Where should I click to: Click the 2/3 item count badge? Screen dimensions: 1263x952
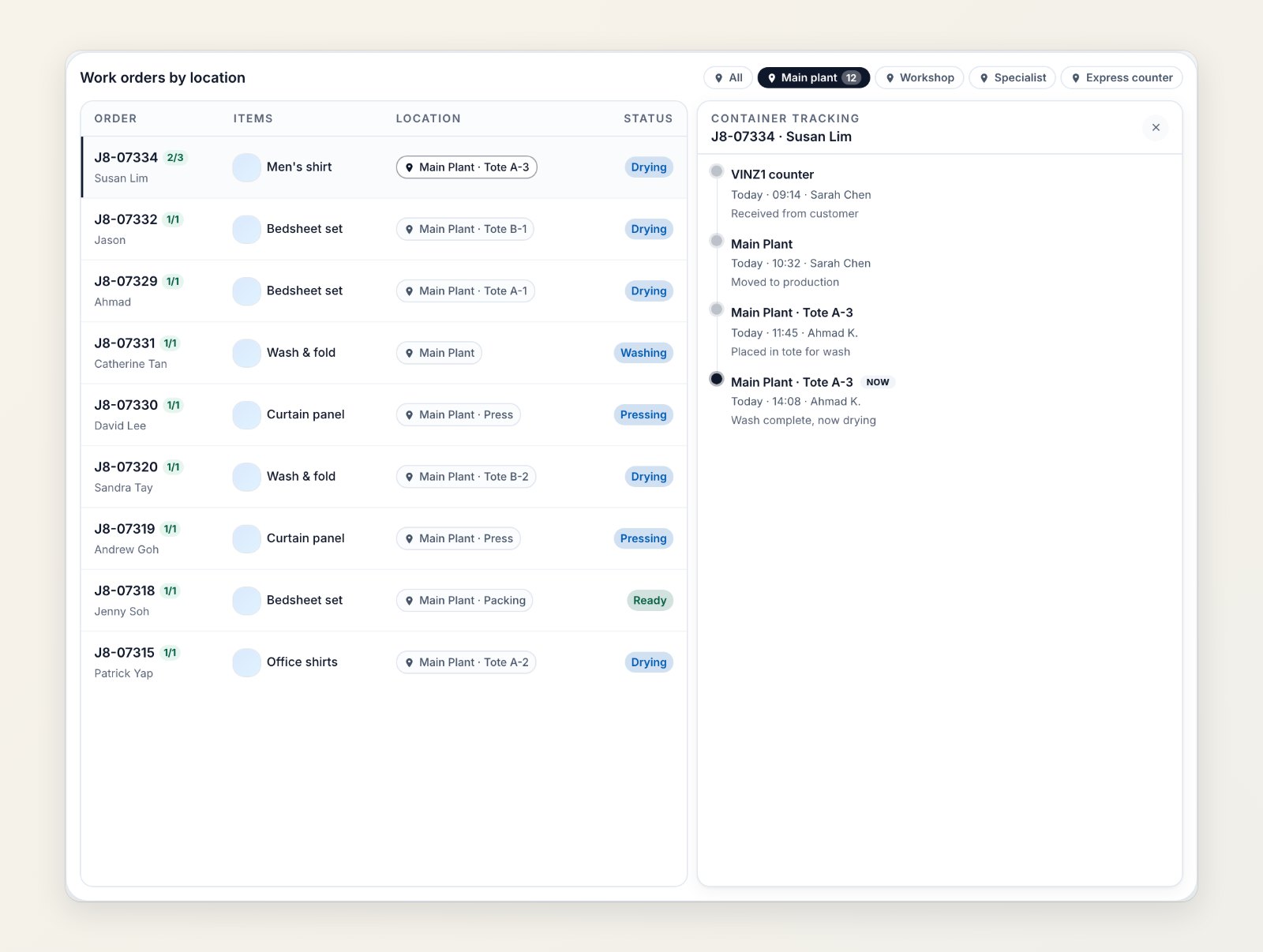175,158
